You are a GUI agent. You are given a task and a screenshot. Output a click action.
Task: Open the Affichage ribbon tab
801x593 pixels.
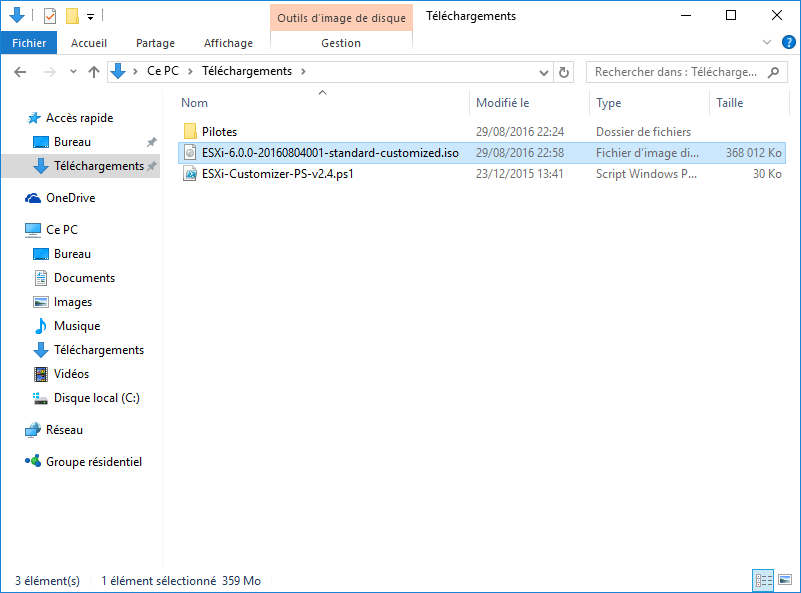click(228, 43)
